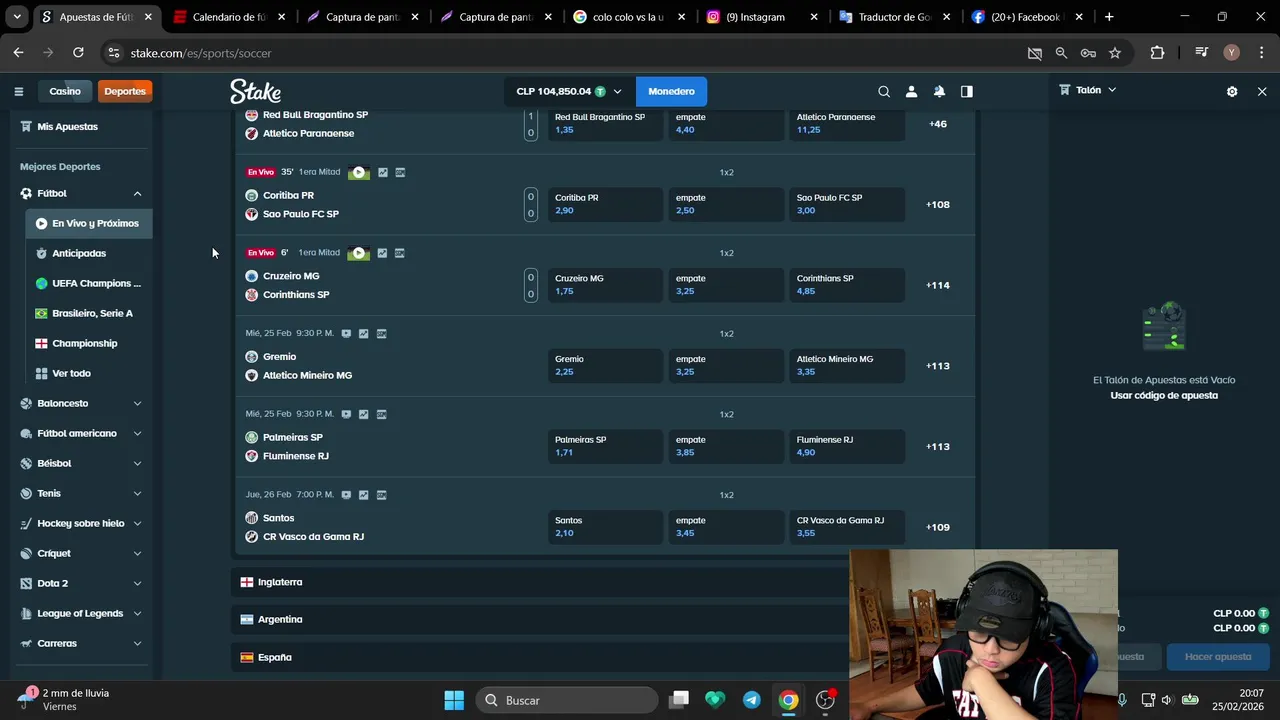
Task: Close the Talón bet slip panel
Action: click(1262, 91)
